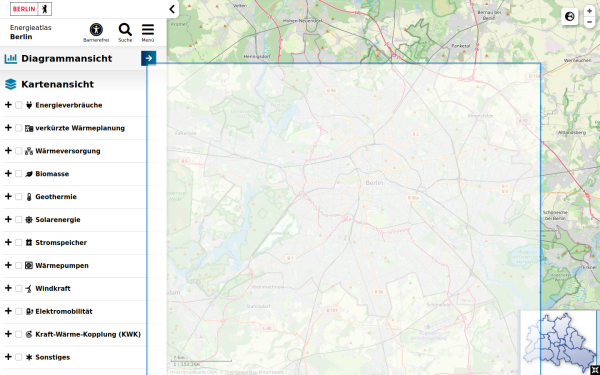Enable the Wärmeversorgung checkbox
Viewport: 600px width, 375px height.
coord(18,151)
